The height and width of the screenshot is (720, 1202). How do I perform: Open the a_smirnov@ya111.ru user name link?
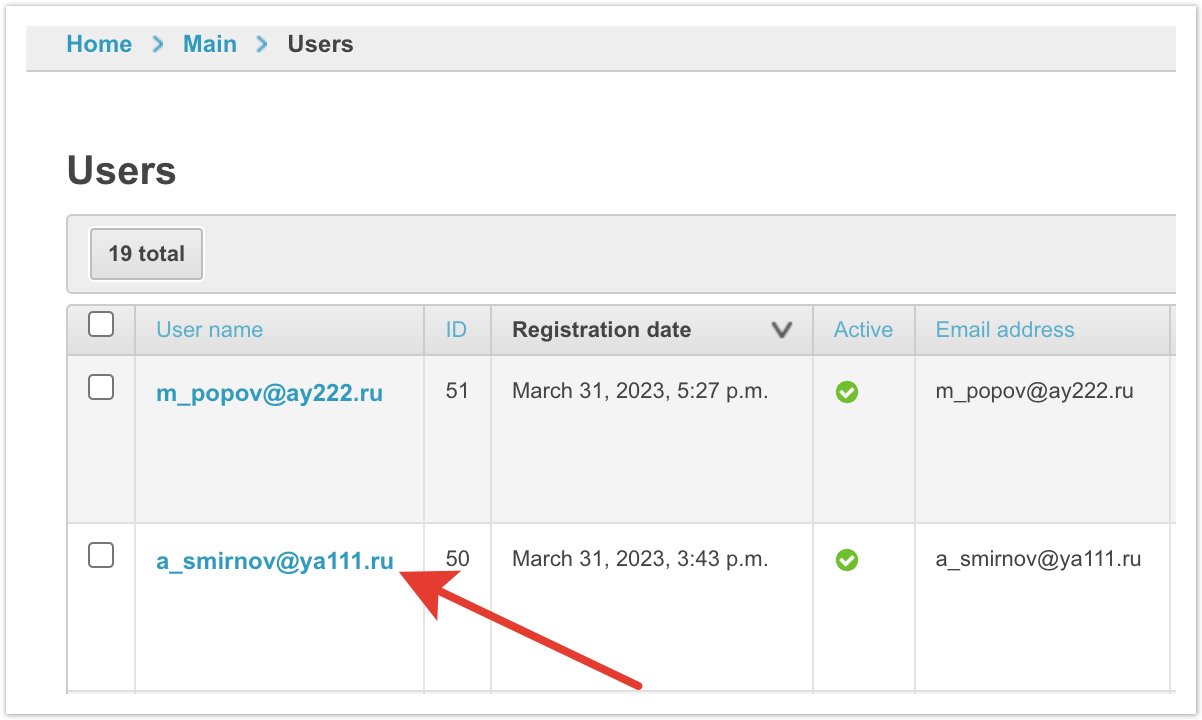274,561
